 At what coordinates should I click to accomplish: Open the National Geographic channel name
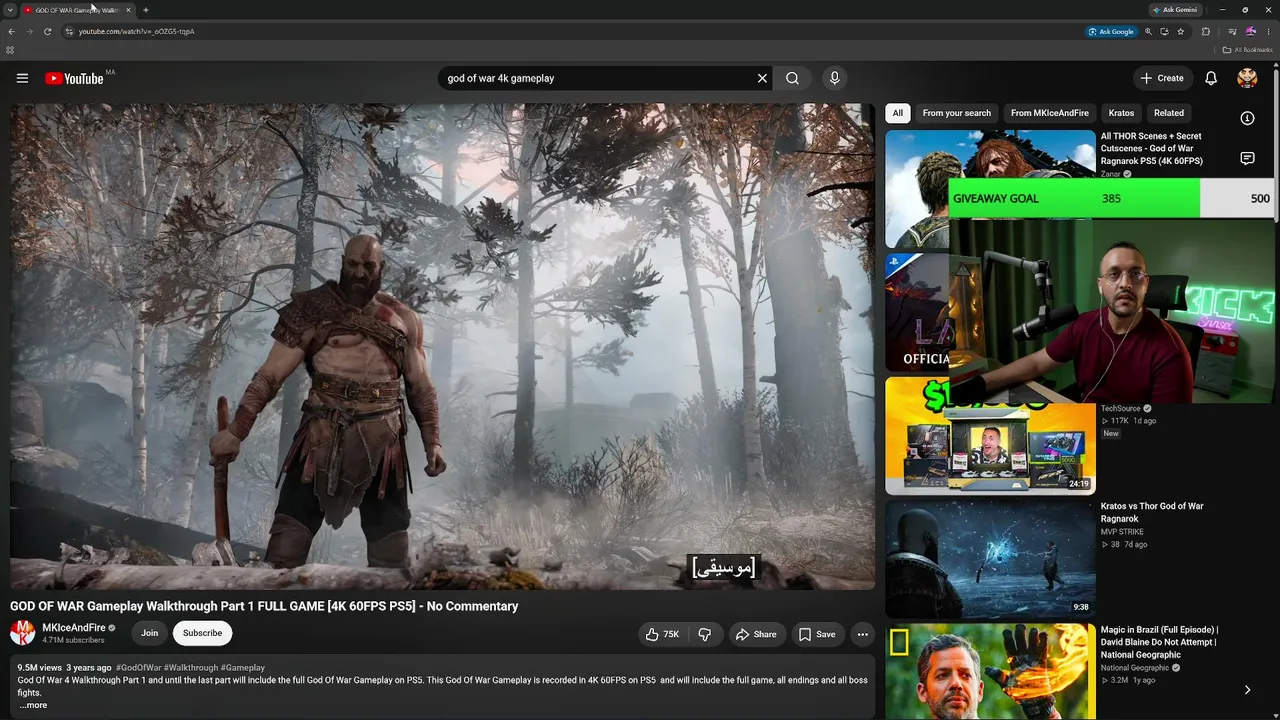point(1135,668)
